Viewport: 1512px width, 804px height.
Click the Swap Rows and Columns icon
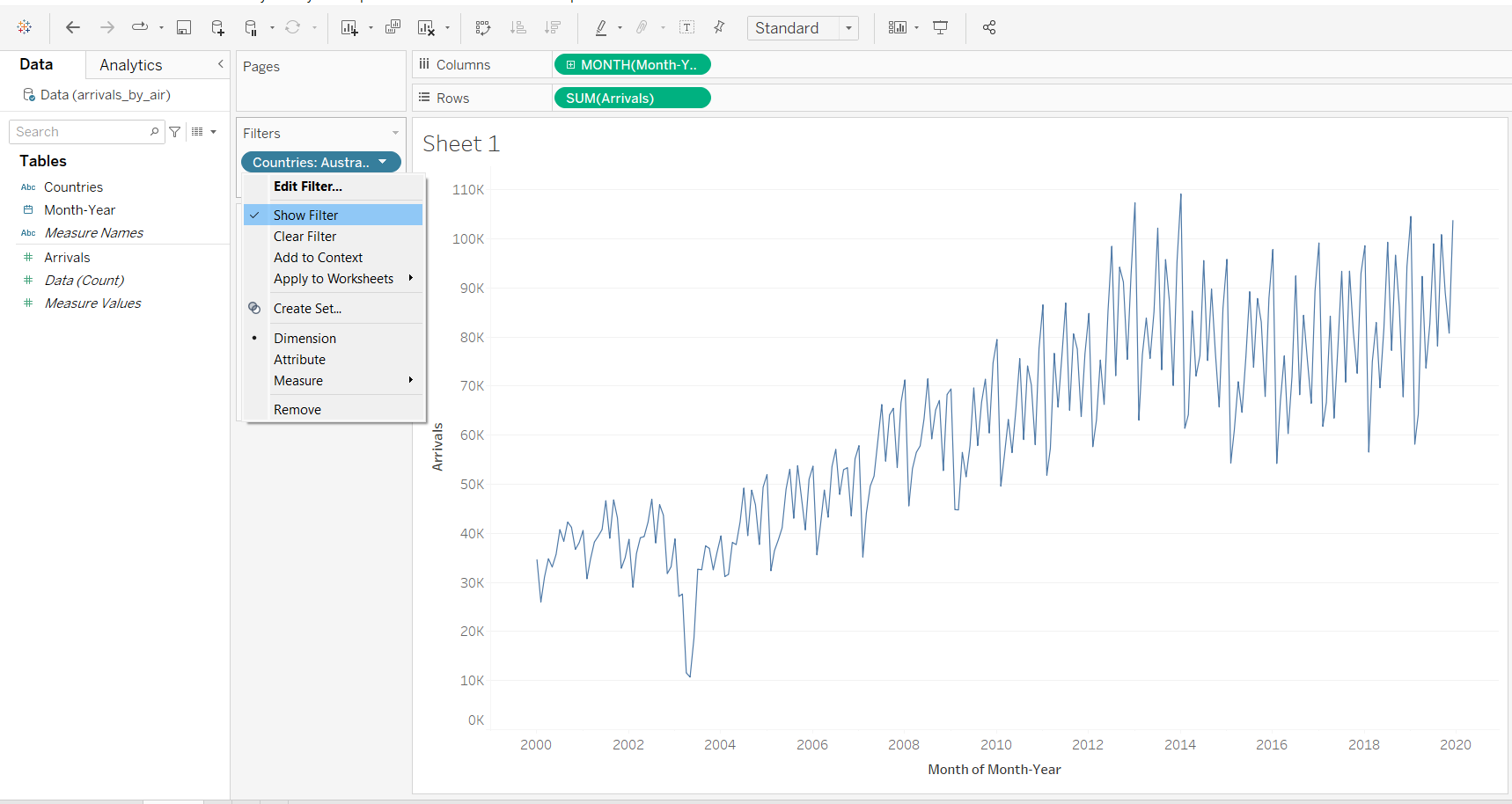pos(483,28)
